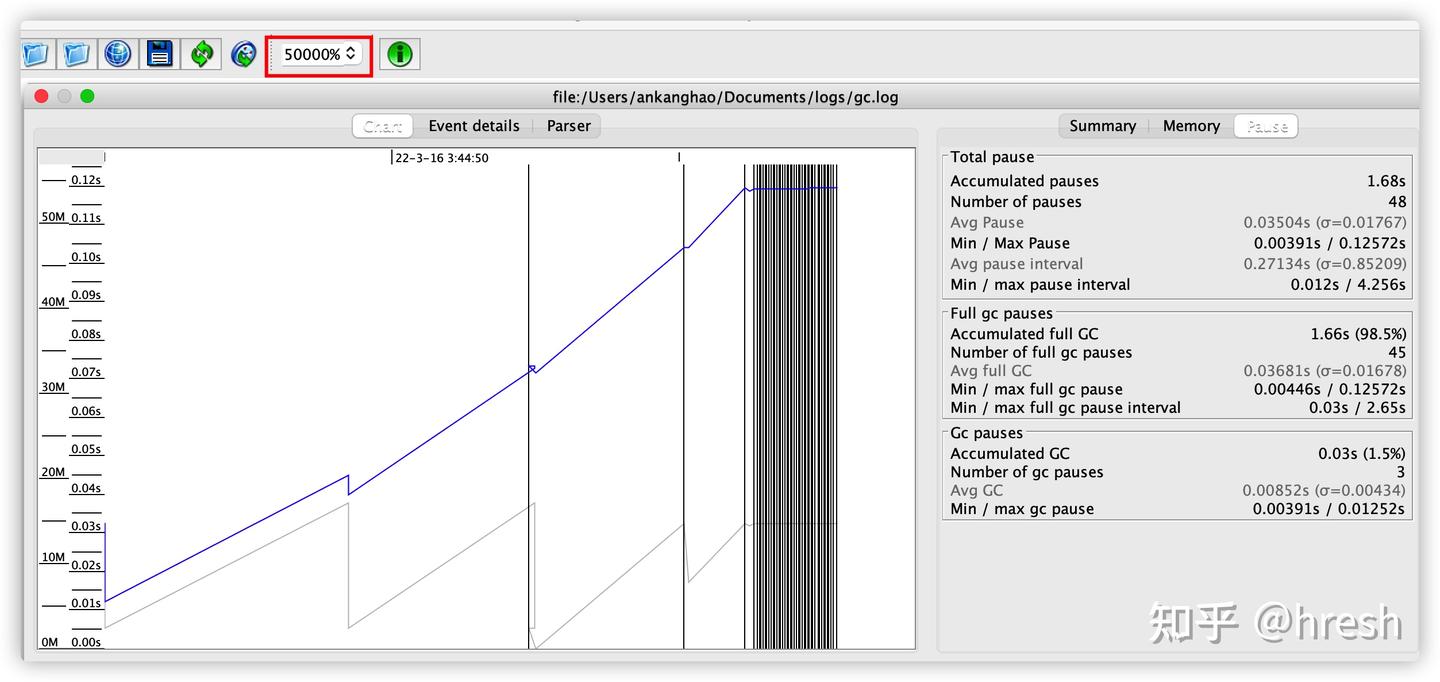Click the timestamp marker 22-3-16 3:44:50

441,157
